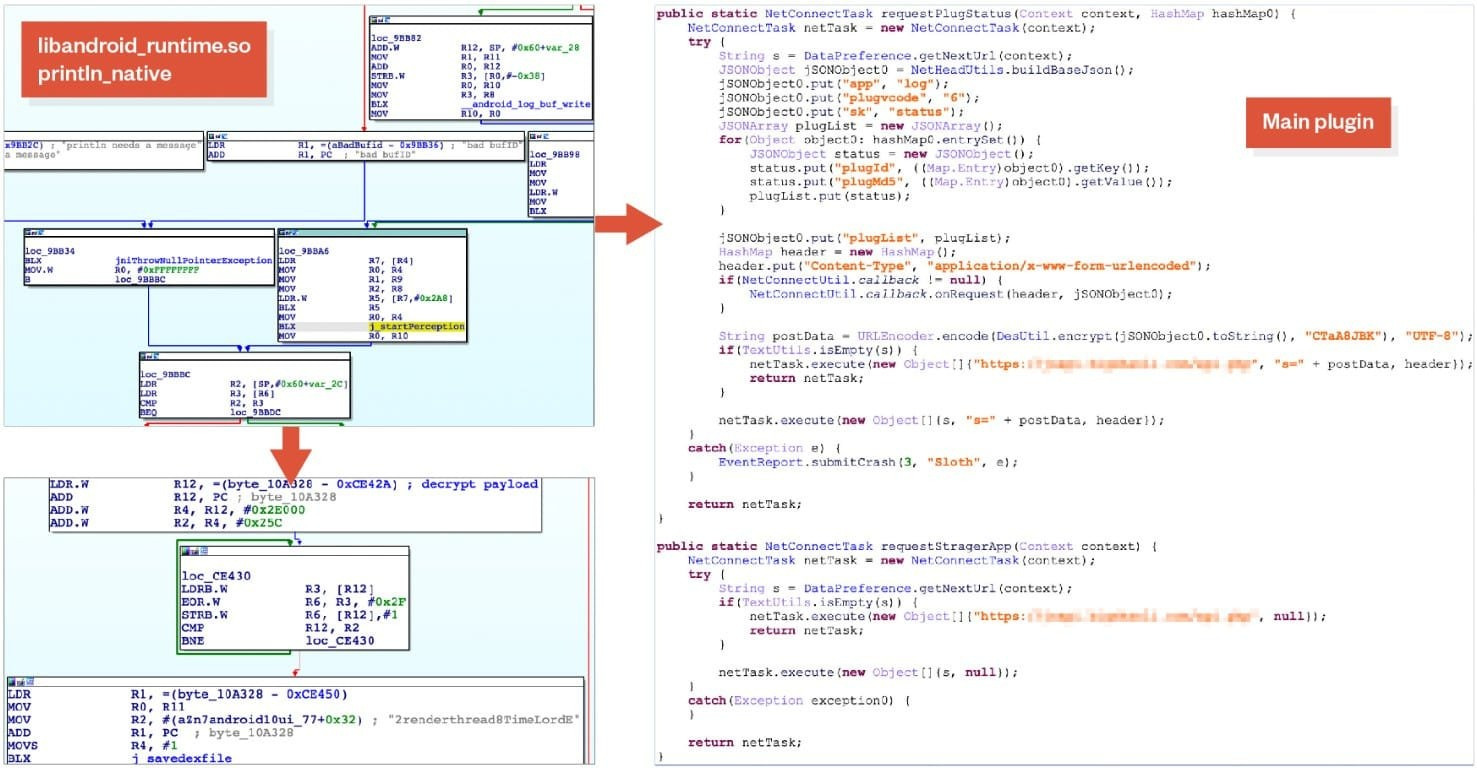
Task: Click the header icons of the loc_9BB82 node
Action: [381, 19]
